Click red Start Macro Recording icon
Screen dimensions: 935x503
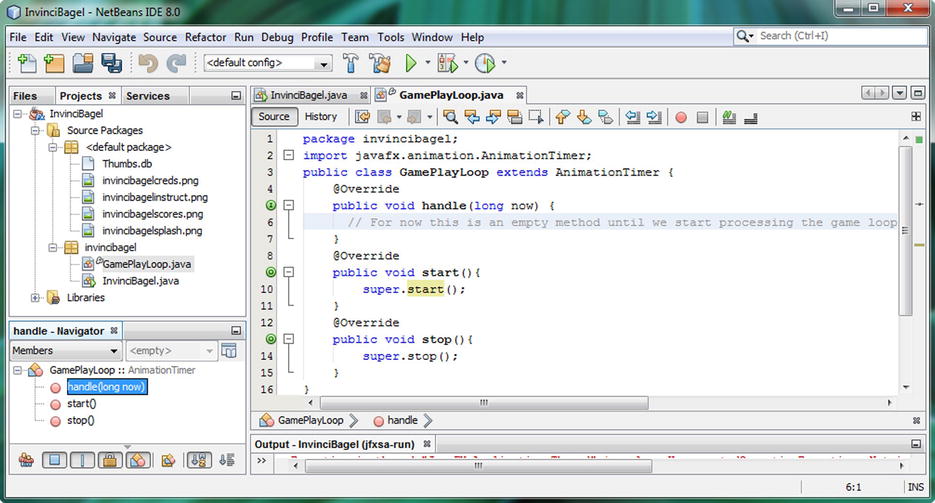681,117
